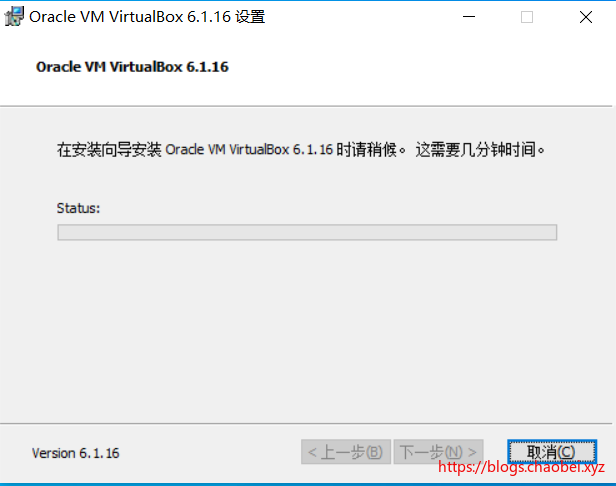Screen dimensions: 616x486
Task: Click the grayed-out 下一步(N) button
Action: click(x=438, y=452)
